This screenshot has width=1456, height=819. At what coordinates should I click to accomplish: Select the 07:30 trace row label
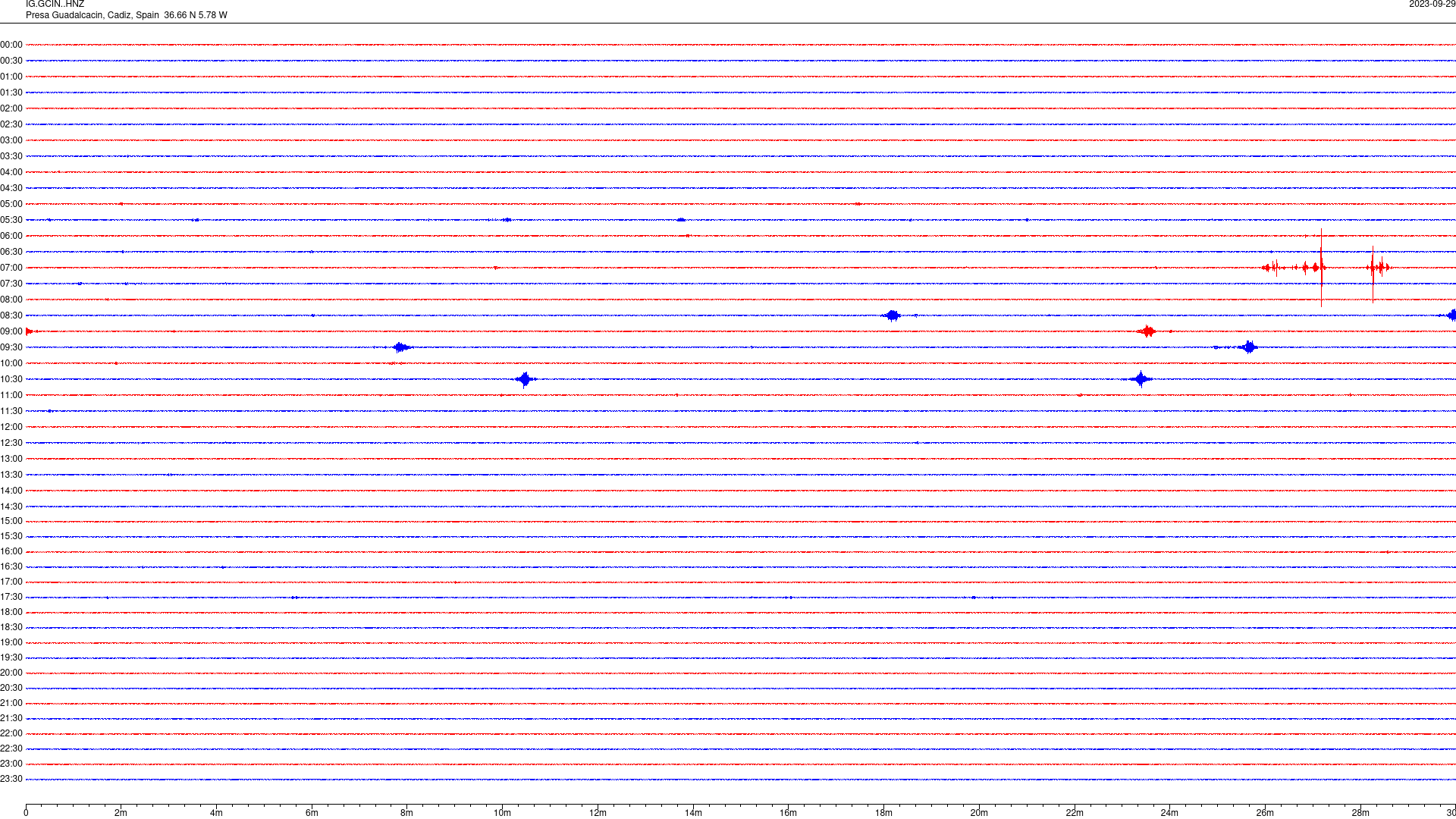[11, 284]
